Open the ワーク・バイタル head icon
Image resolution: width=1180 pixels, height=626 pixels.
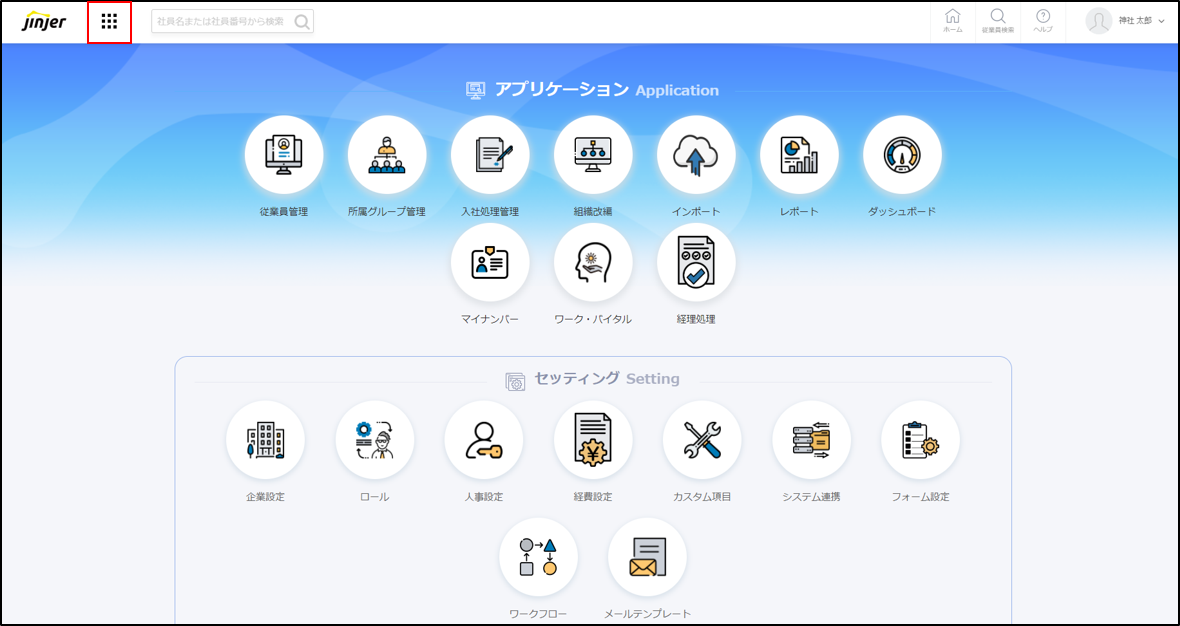[x=593, y=262]
